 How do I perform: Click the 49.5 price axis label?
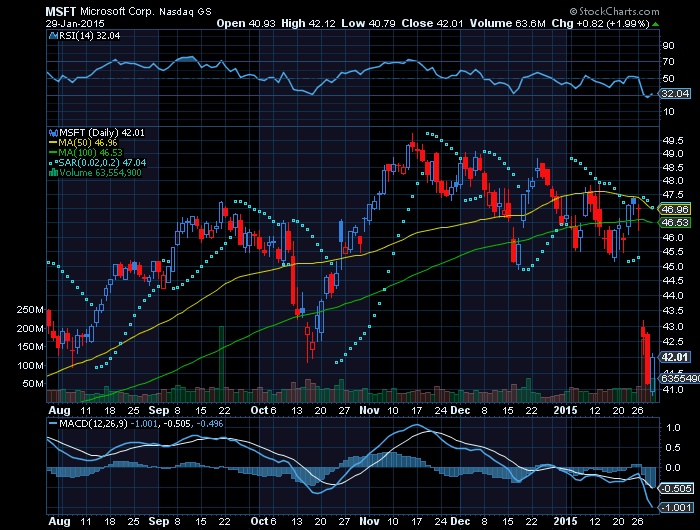(672, 141)
